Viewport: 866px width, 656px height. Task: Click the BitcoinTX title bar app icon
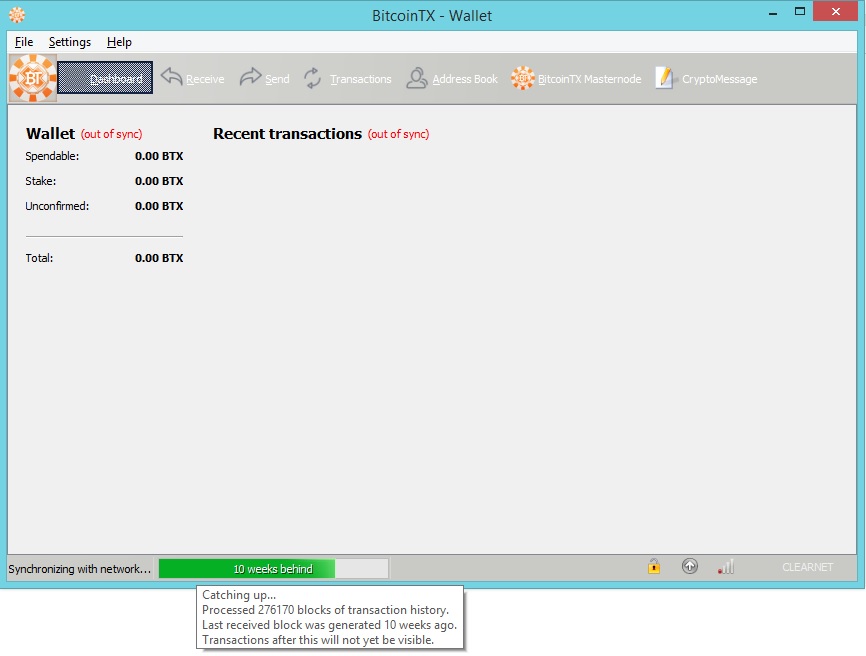click(x=17, y=15)
